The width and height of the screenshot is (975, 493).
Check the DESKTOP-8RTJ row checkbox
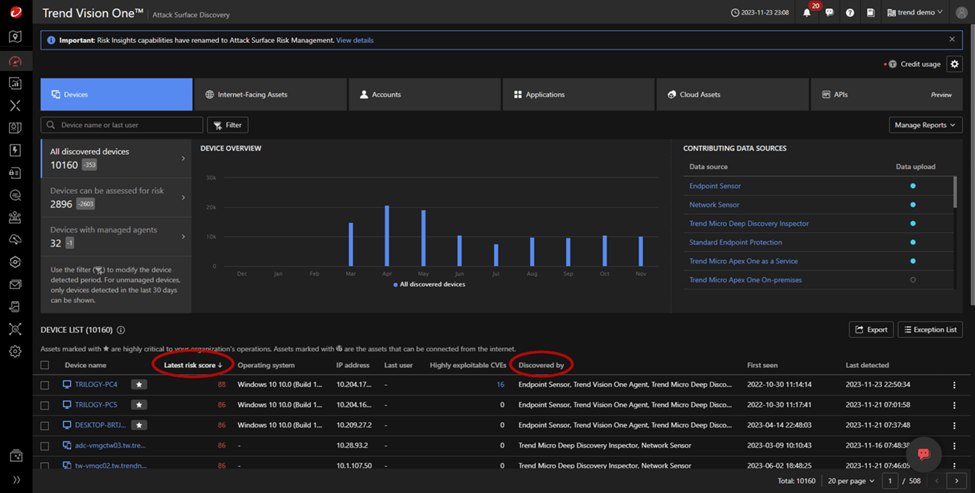[x=45, y=425]
